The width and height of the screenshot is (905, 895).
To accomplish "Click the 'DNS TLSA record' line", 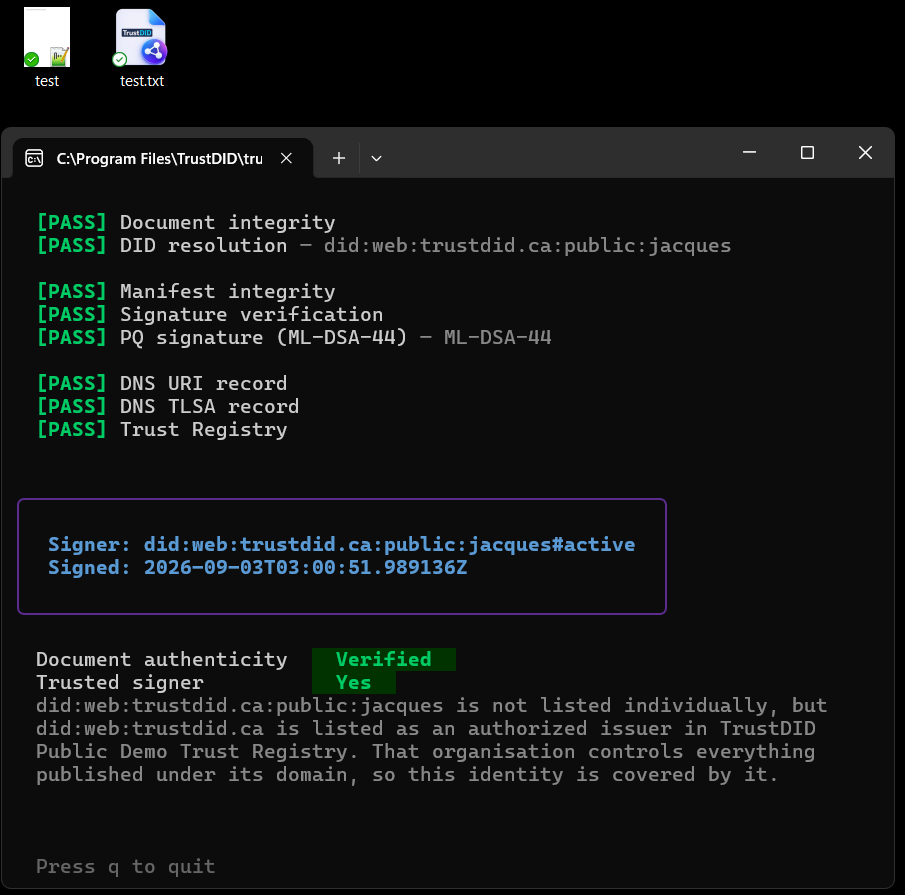I will pos(168,407).
